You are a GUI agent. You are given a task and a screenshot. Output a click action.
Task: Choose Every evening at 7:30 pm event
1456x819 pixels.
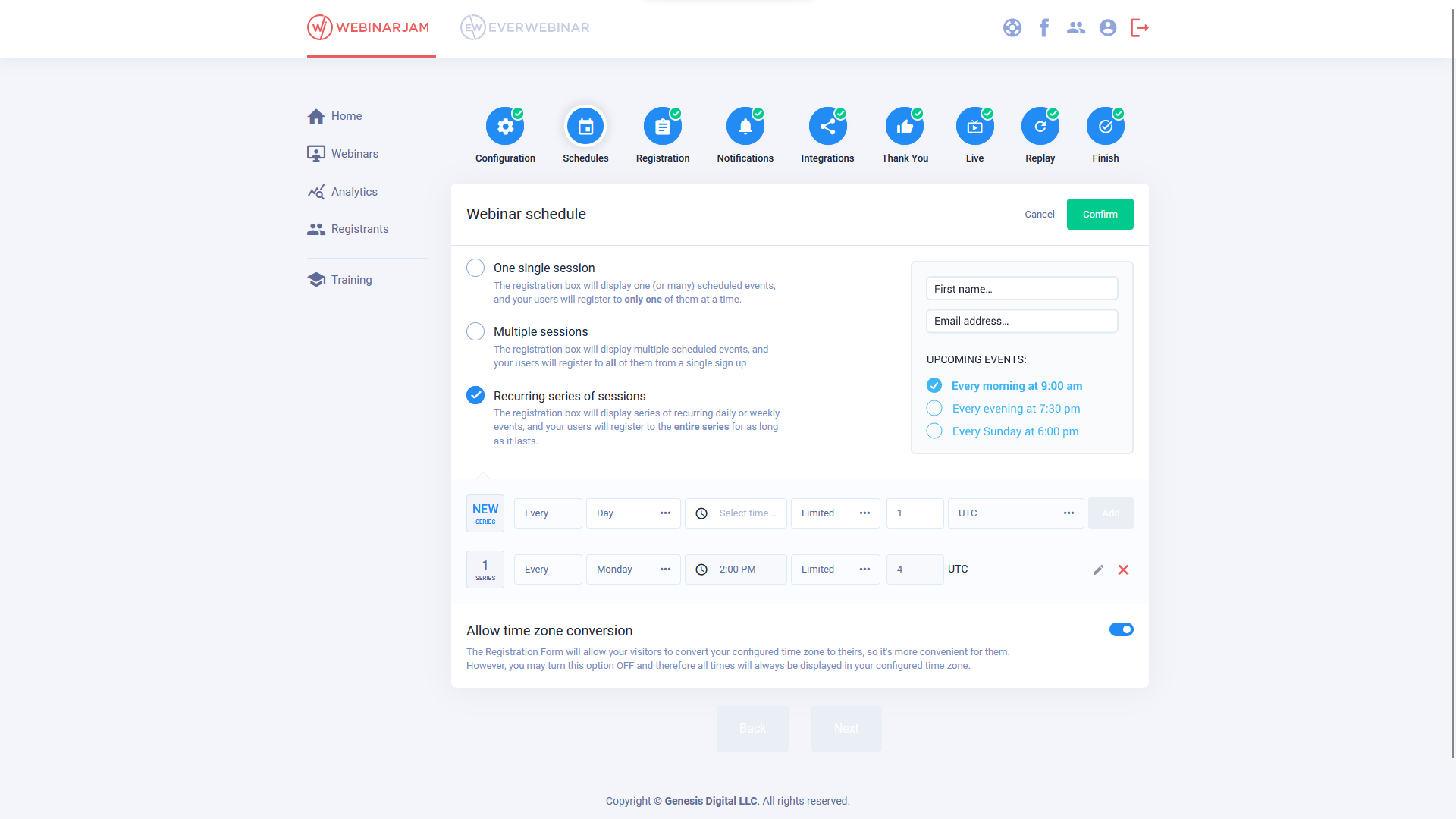click(x=934, y=409)
